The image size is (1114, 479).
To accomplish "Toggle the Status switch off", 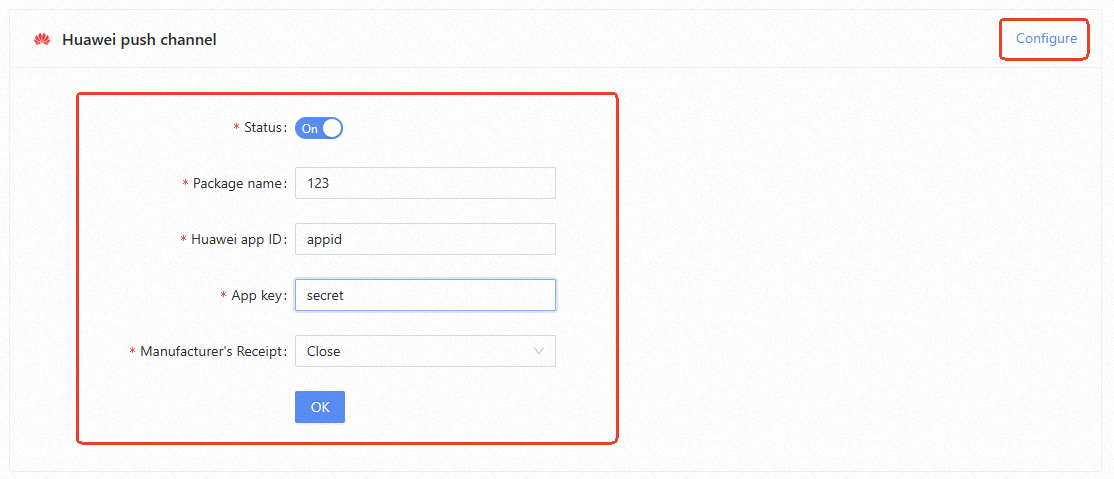I will (x=319, y=128).
